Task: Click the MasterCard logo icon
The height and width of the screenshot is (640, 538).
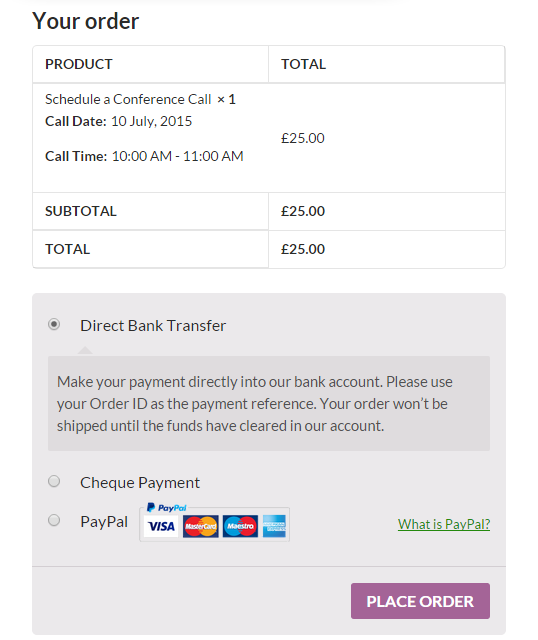Action: coord(200,526)
